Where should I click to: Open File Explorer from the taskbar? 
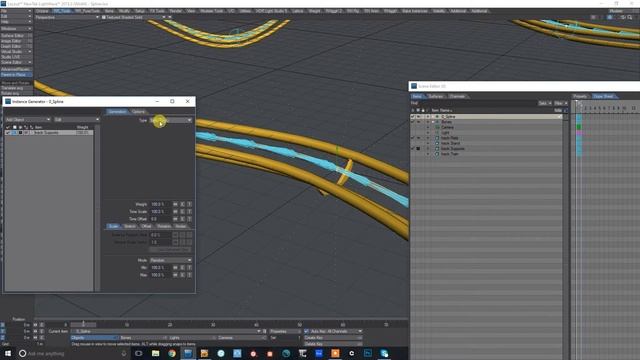click(x=156, y=353)
